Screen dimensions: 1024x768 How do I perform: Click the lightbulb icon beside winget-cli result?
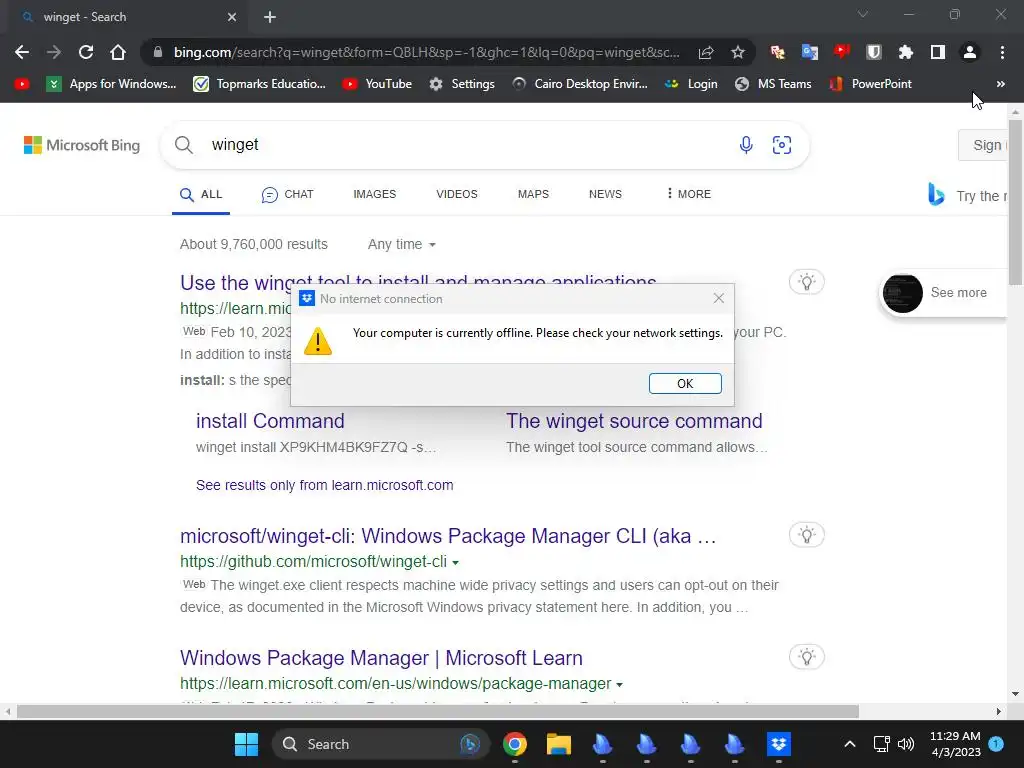[807, 535]
